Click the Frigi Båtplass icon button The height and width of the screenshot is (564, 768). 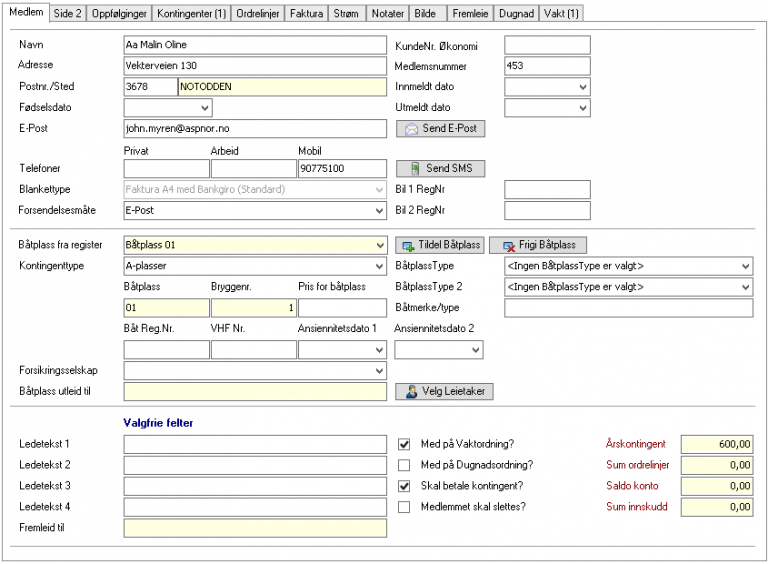tap(509, 245)
